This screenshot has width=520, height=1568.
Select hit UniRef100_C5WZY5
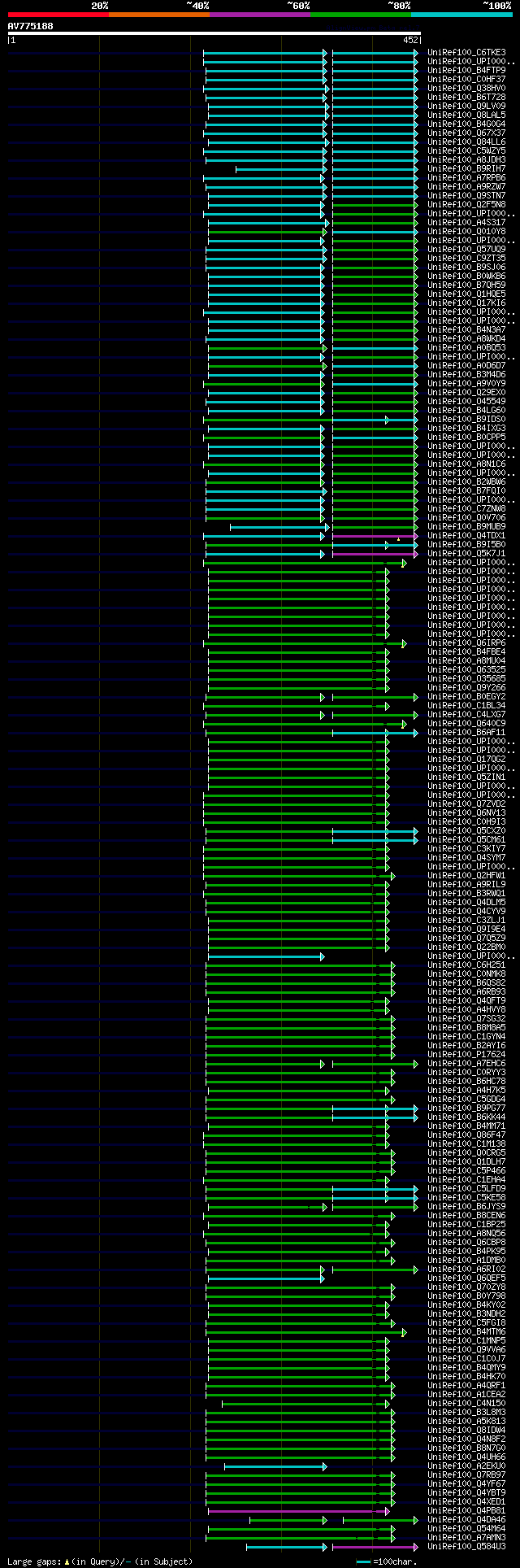pos(466,151)
